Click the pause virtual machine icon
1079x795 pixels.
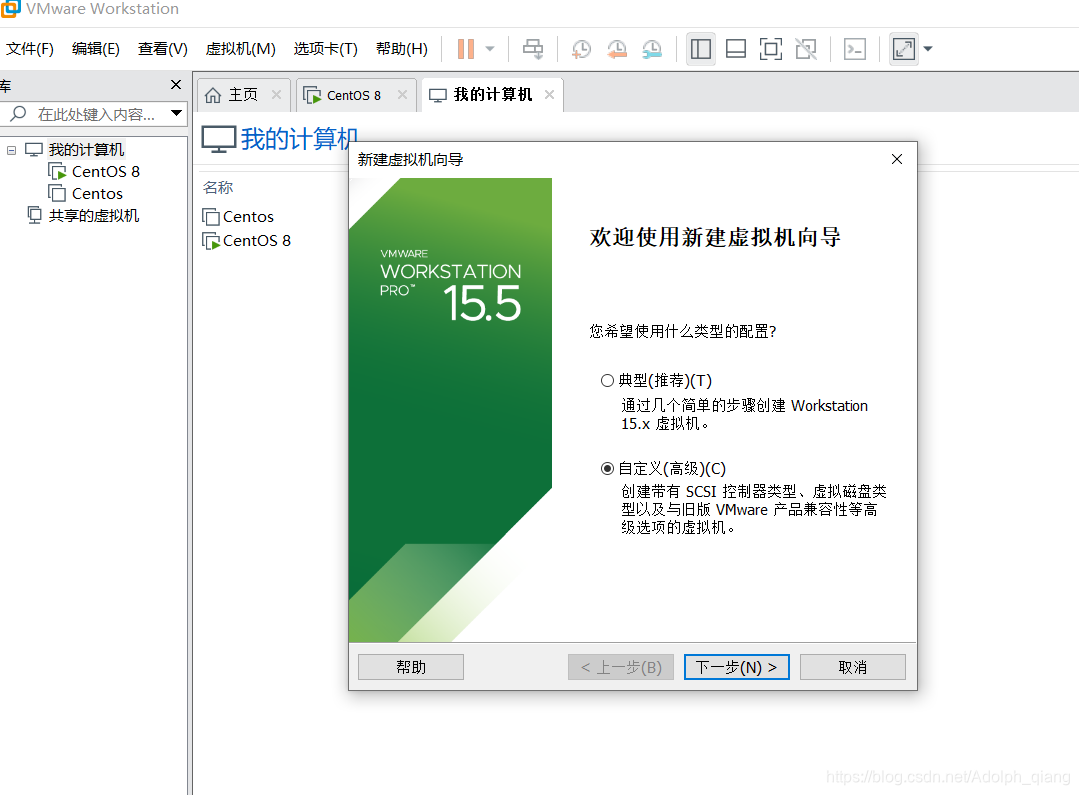coord(466,49)
